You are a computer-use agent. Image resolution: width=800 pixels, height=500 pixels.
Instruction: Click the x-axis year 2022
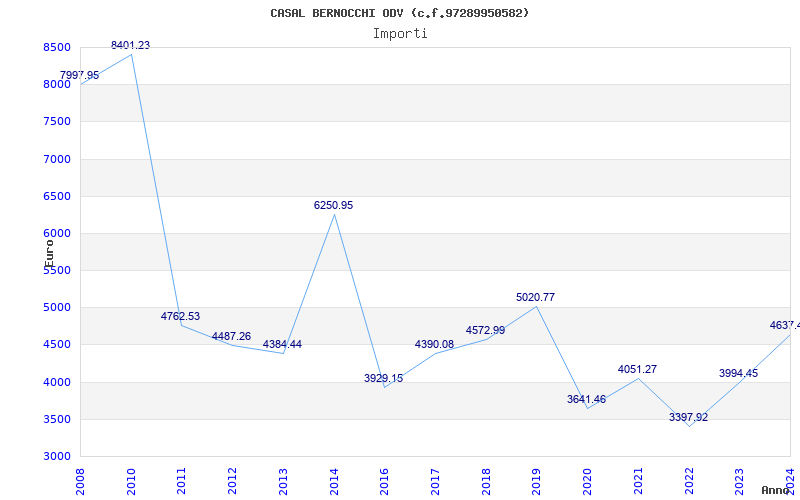coord(689,481)
